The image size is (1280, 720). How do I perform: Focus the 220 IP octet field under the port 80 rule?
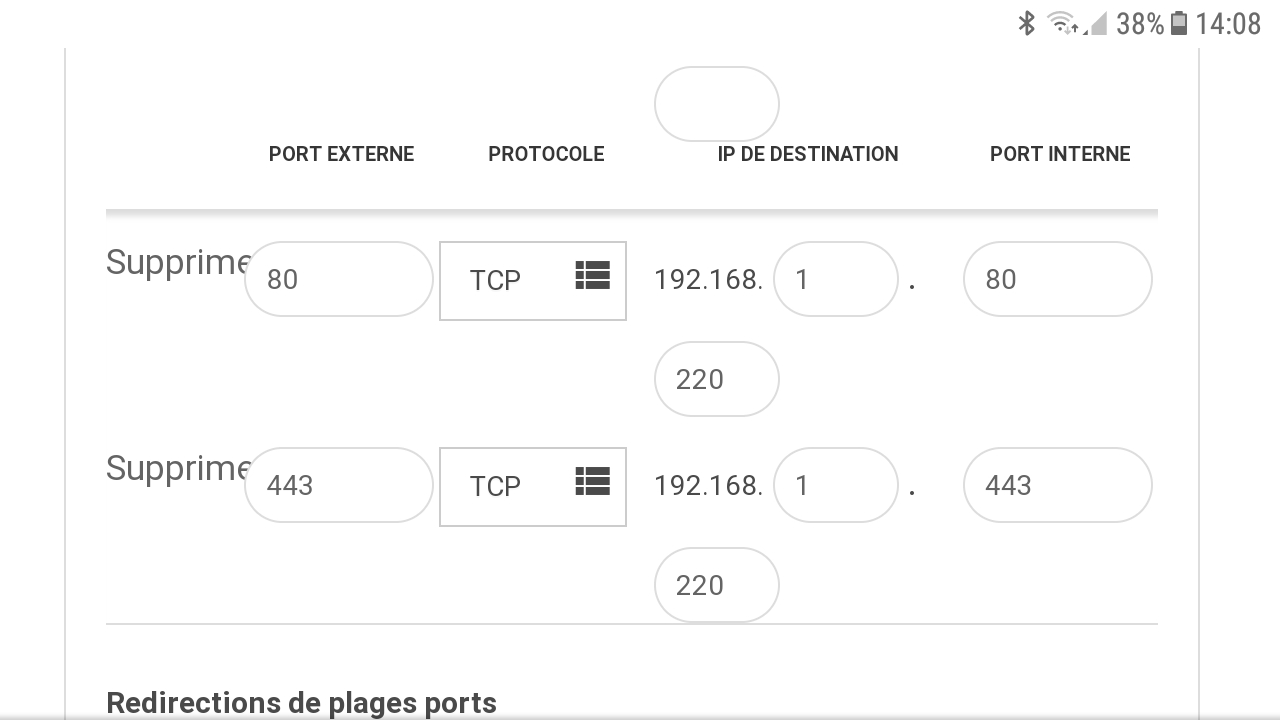[x=717, y=379]
